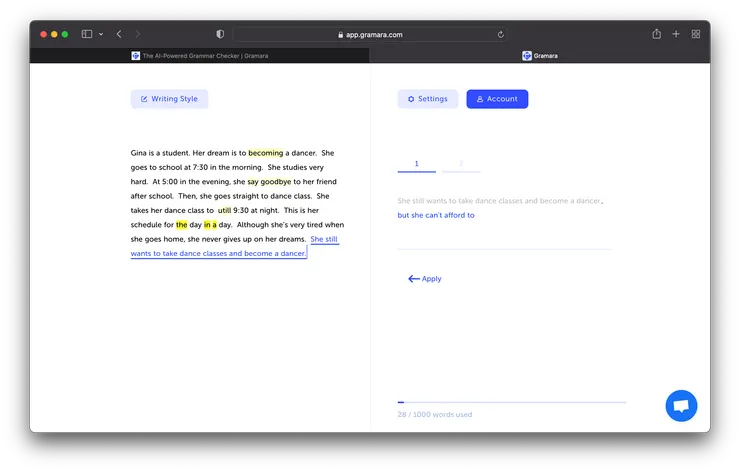Click the Gramara favicon on right tab
The width and height of the screenshot is (740, 472).
point(527,56)
